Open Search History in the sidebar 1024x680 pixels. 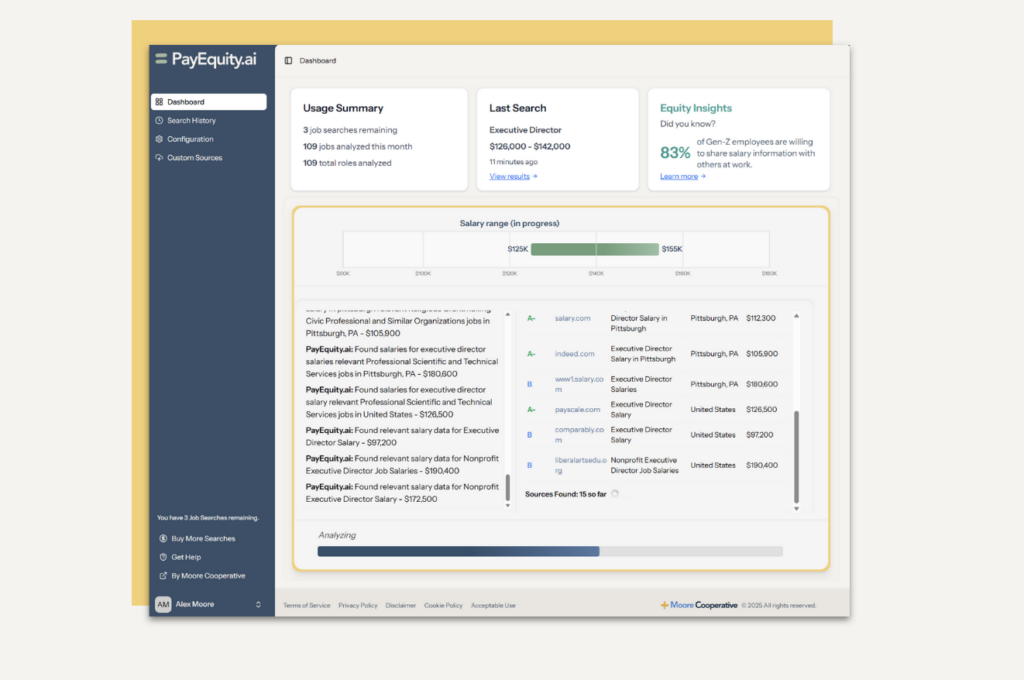pyautogui.click(x=191, y=121)
